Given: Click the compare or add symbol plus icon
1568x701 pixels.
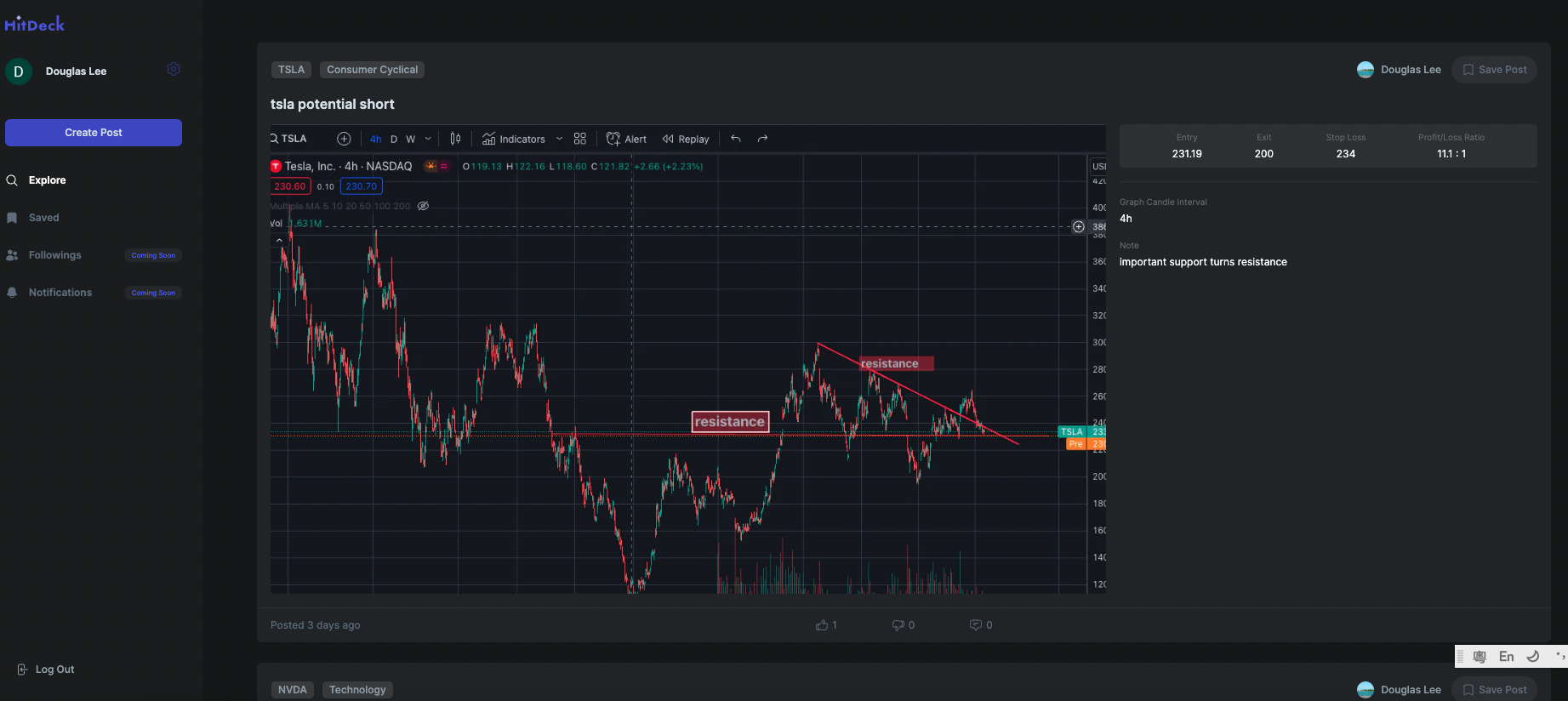Looking at the screenshot, I should 344,139.
